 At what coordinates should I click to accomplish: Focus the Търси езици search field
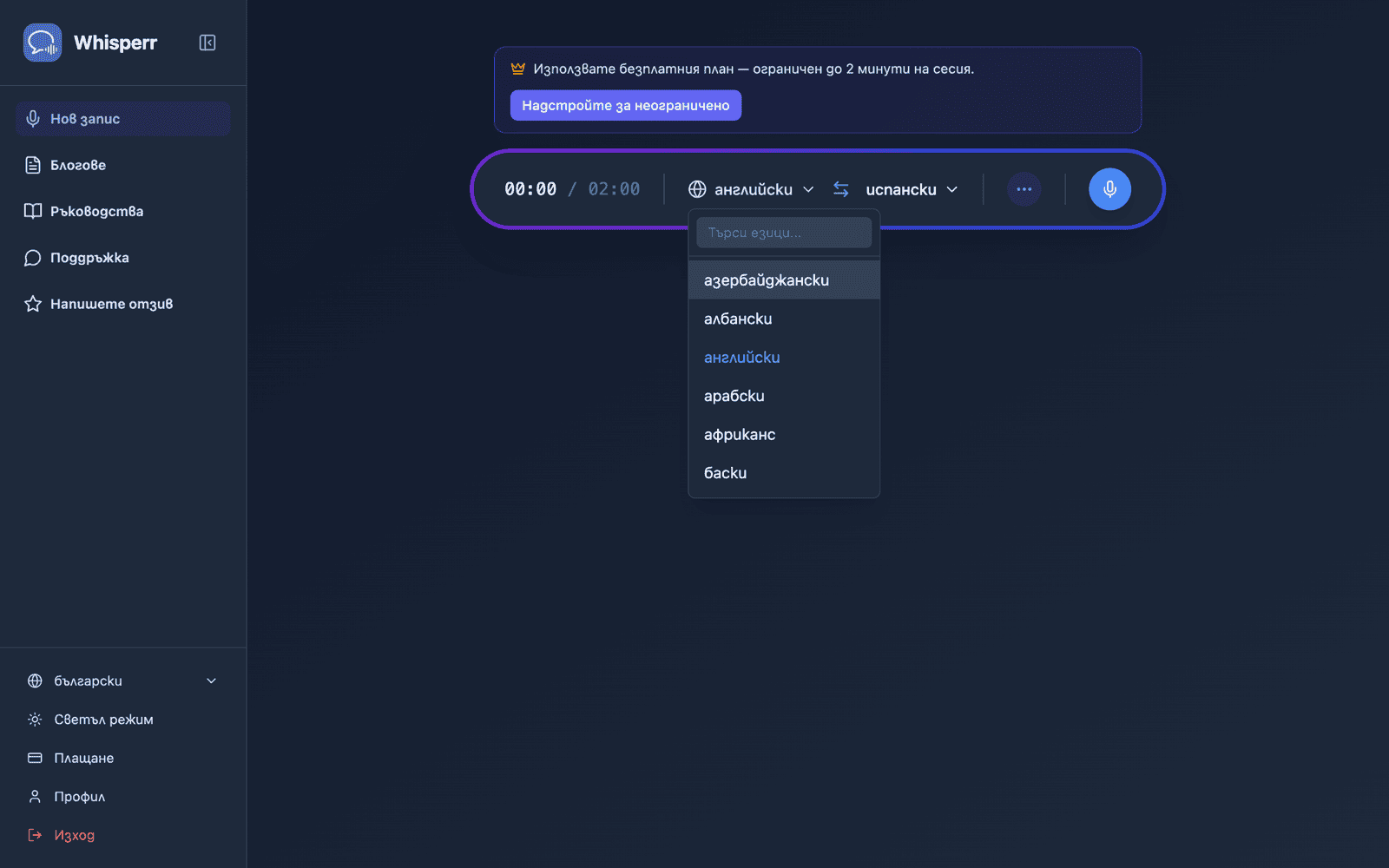tap(784, 233)
